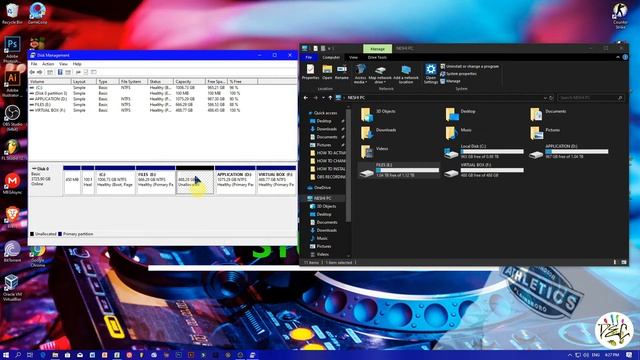Open the Desktop folder in main pane
This screenshot has height=360, width=640.
click(x=461, y=114)
